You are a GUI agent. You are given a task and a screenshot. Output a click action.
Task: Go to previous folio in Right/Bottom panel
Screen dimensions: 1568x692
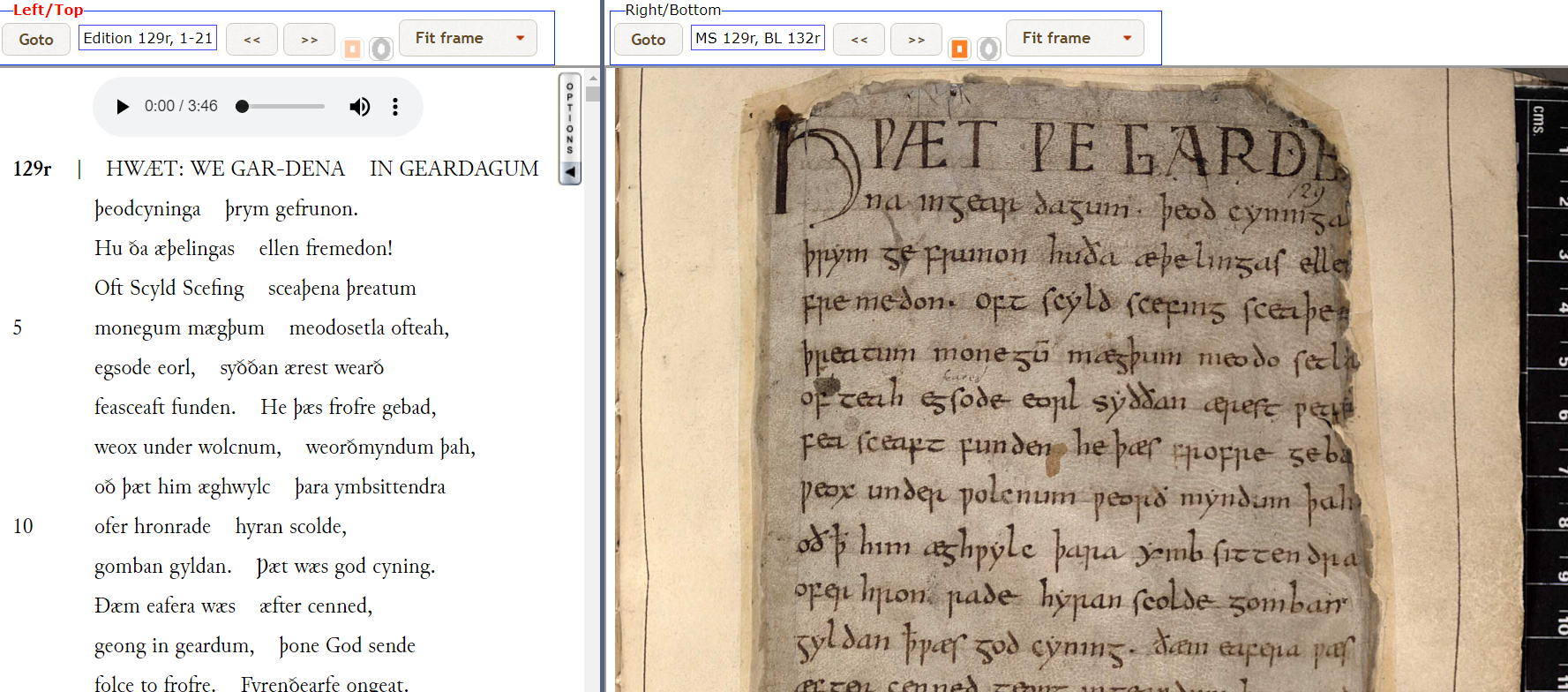(x=859, y=40)
